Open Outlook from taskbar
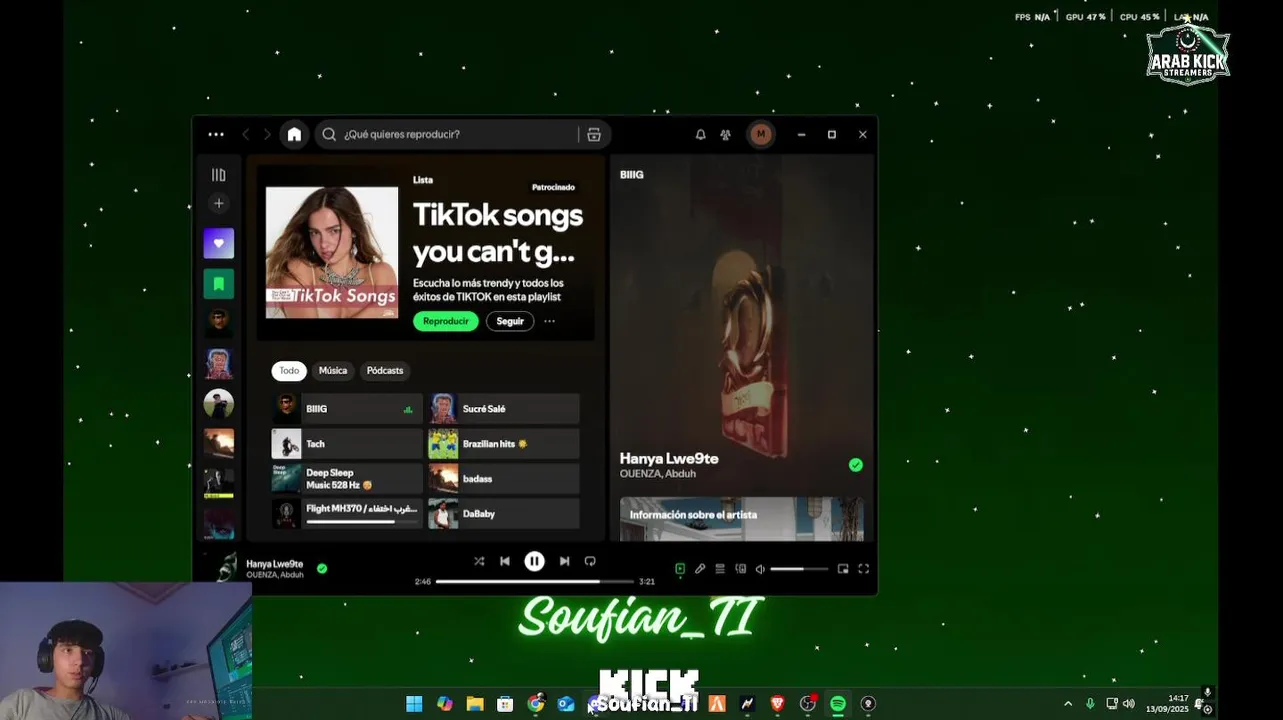Image resolution: width=1283 pixels, height=720 pixels. (x=566, y=704)
